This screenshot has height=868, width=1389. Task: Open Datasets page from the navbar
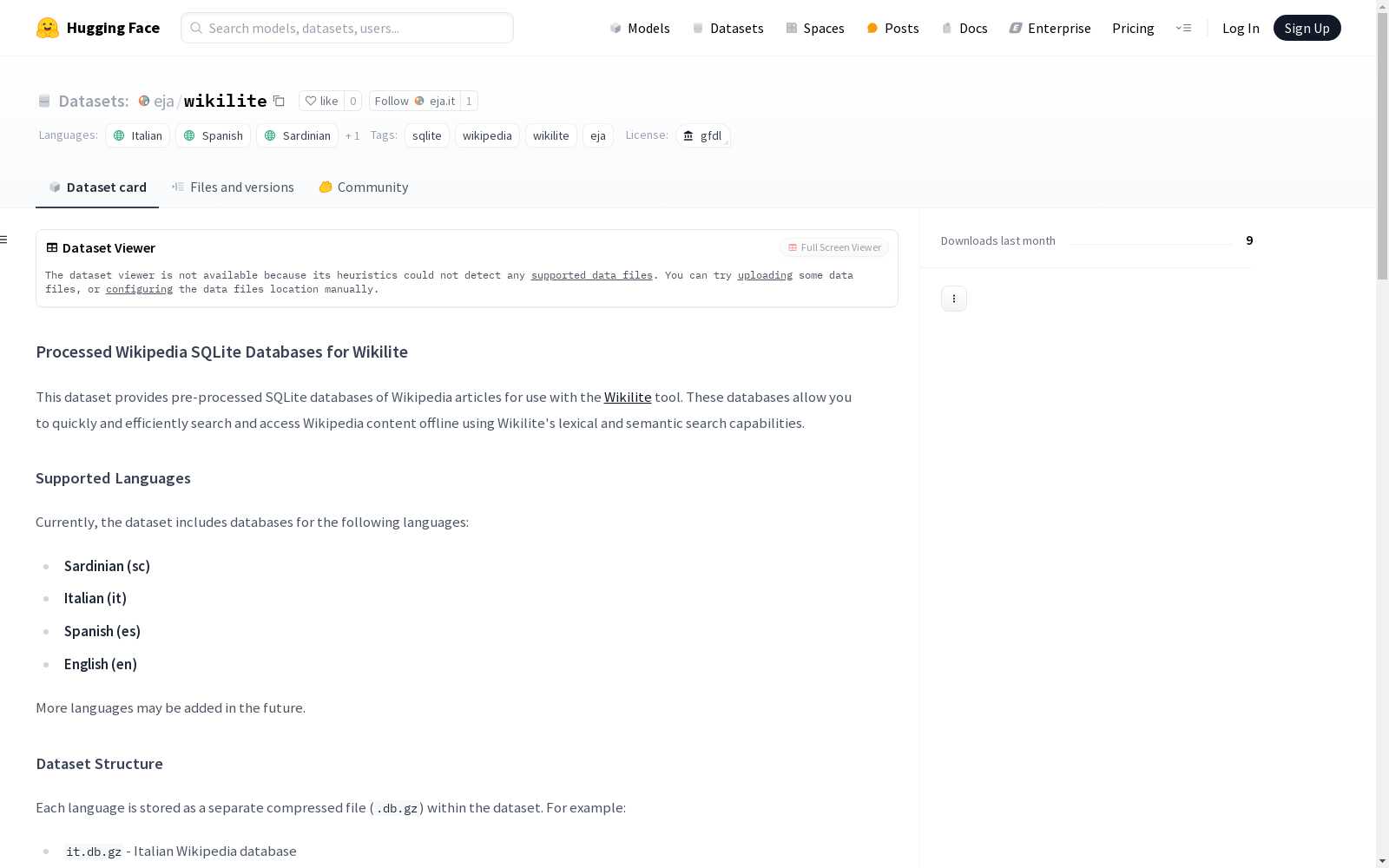click(x=727, y=28)
